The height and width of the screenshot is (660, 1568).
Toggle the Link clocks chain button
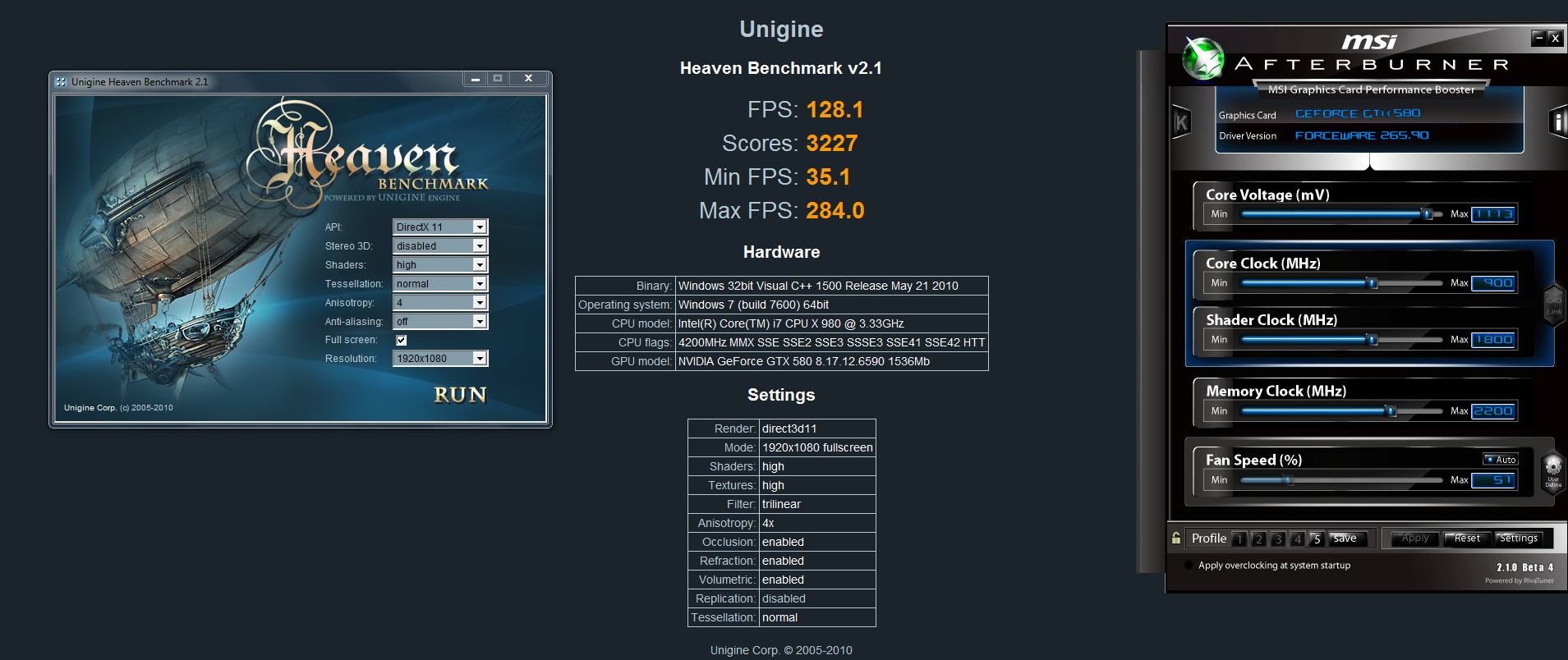click(x=1554, y=305)
